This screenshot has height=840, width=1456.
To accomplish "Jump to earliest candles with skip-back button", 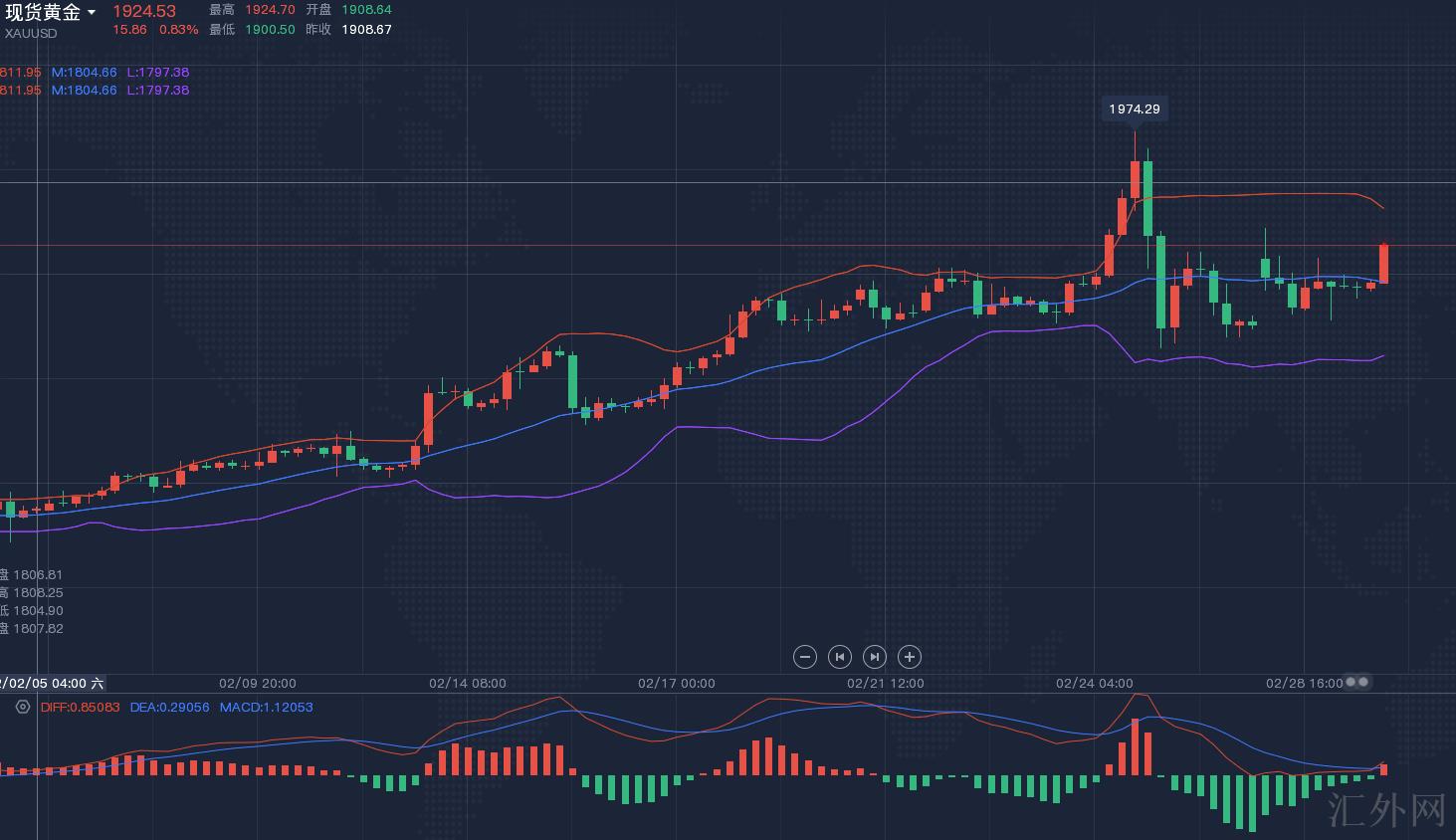I will (x=840, y=657).
